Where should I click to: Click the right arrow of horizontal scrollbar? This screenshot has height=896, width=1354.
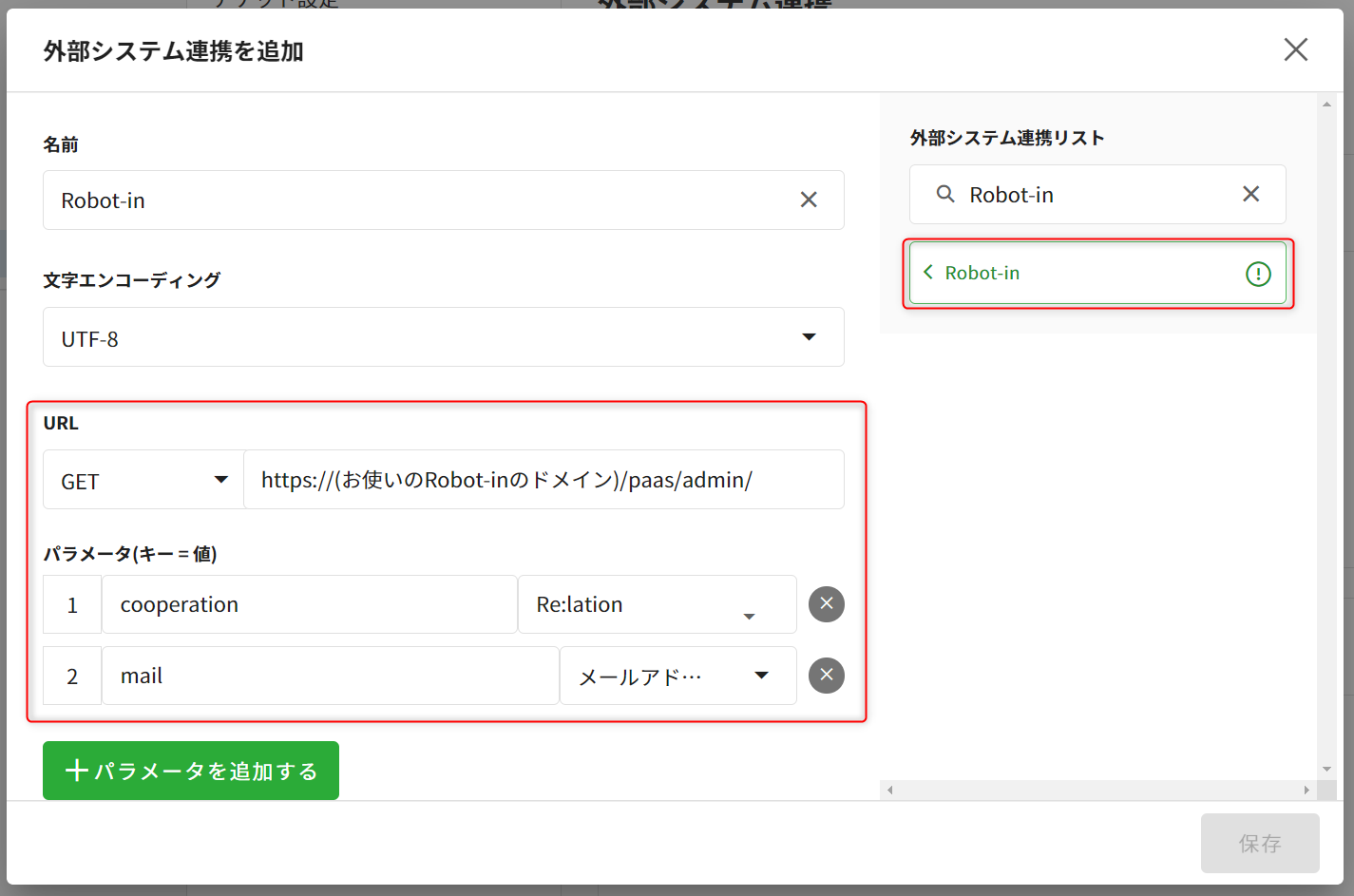(x=1306, y=790)
